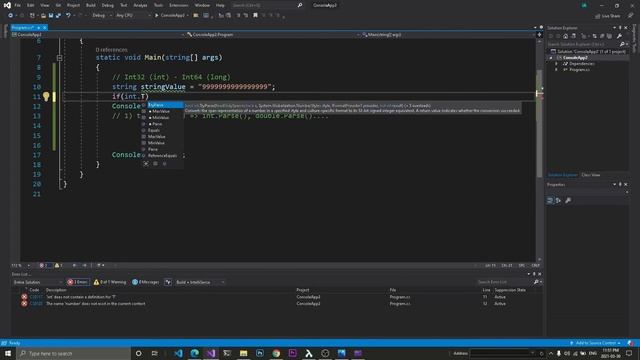Viewport: 640px width, 360px height.
Task: Collapse the Main method outline box
Action: click(x=60, y=58)
